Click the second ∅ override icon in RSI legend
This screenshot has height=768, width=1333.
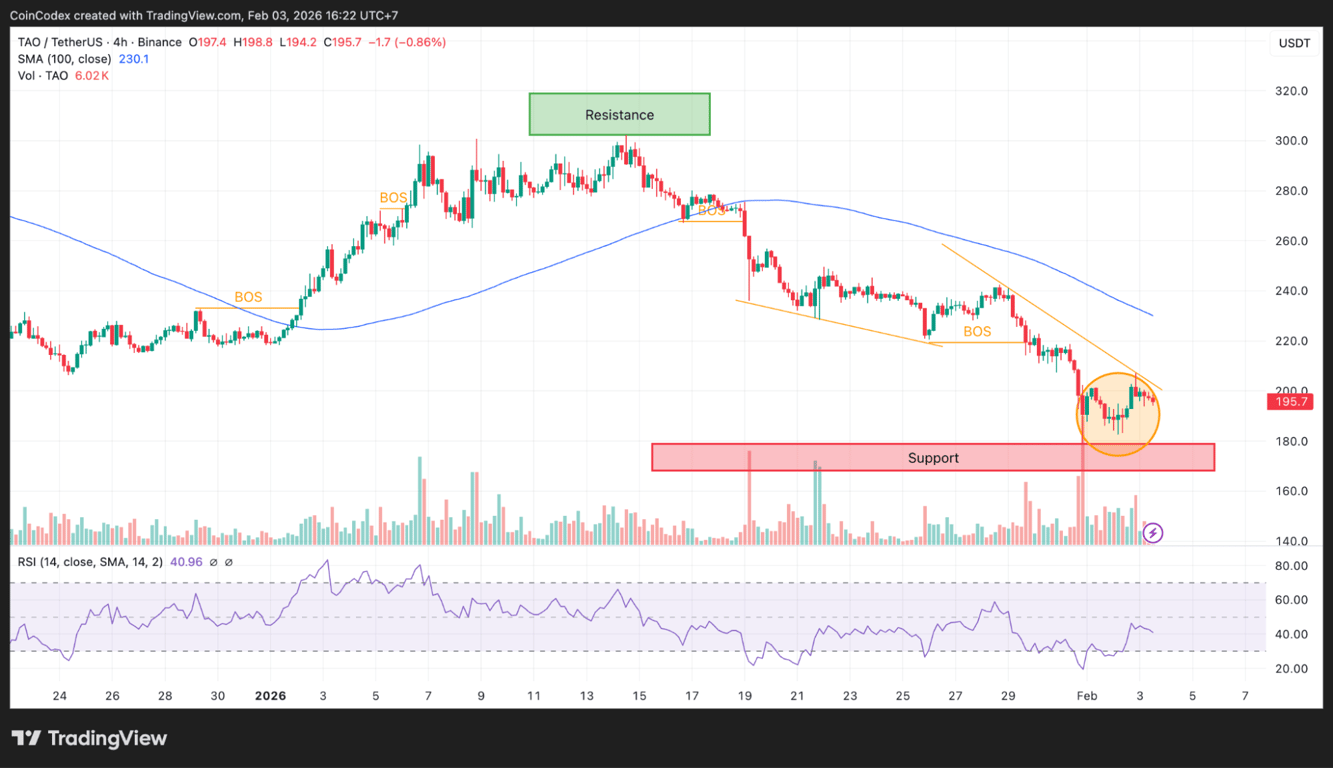coord(231,563)
